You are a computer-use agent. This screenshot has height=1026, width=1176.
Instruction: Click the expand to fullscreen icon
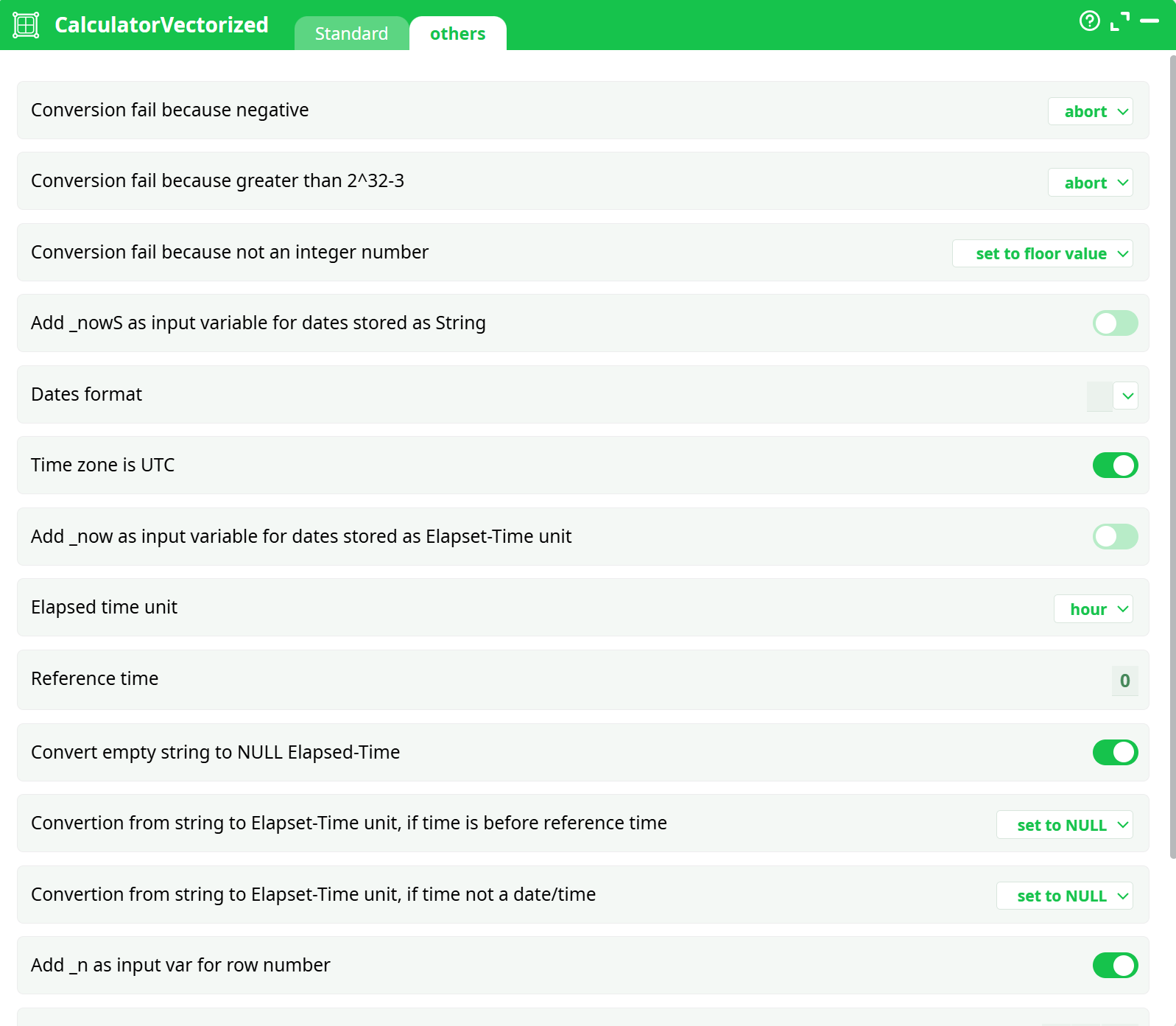pyautogui.click(x=1119, y=21)
